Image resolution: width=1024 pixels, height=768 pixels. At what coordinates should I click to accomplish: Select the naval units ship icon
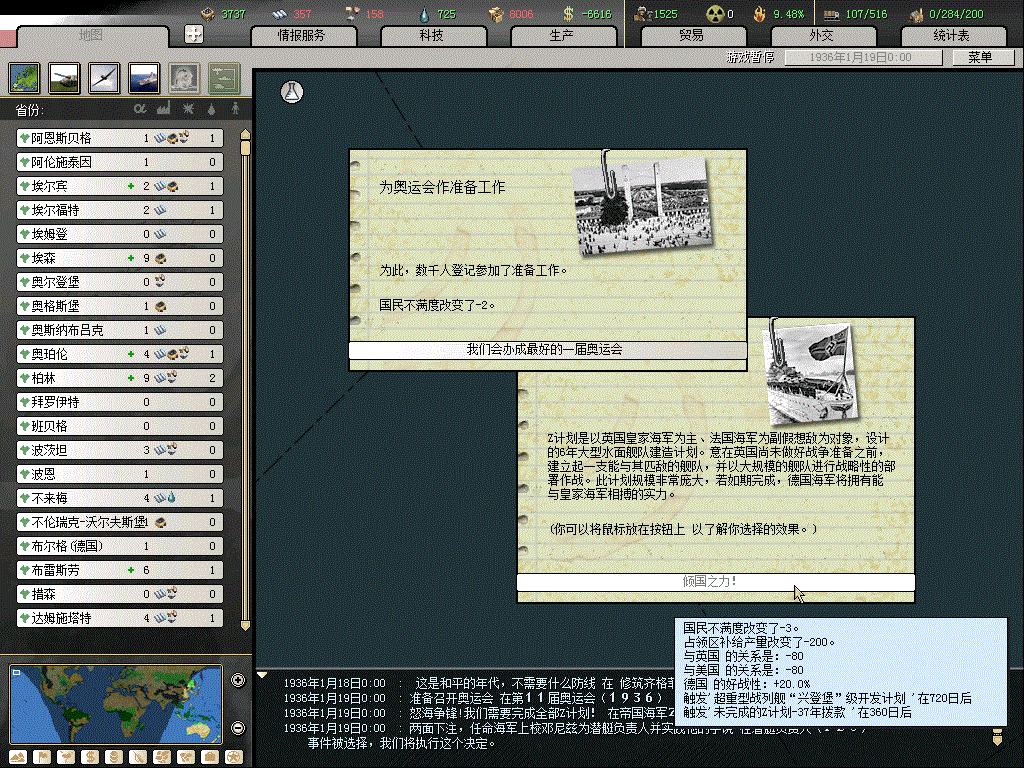coord(144,76)
